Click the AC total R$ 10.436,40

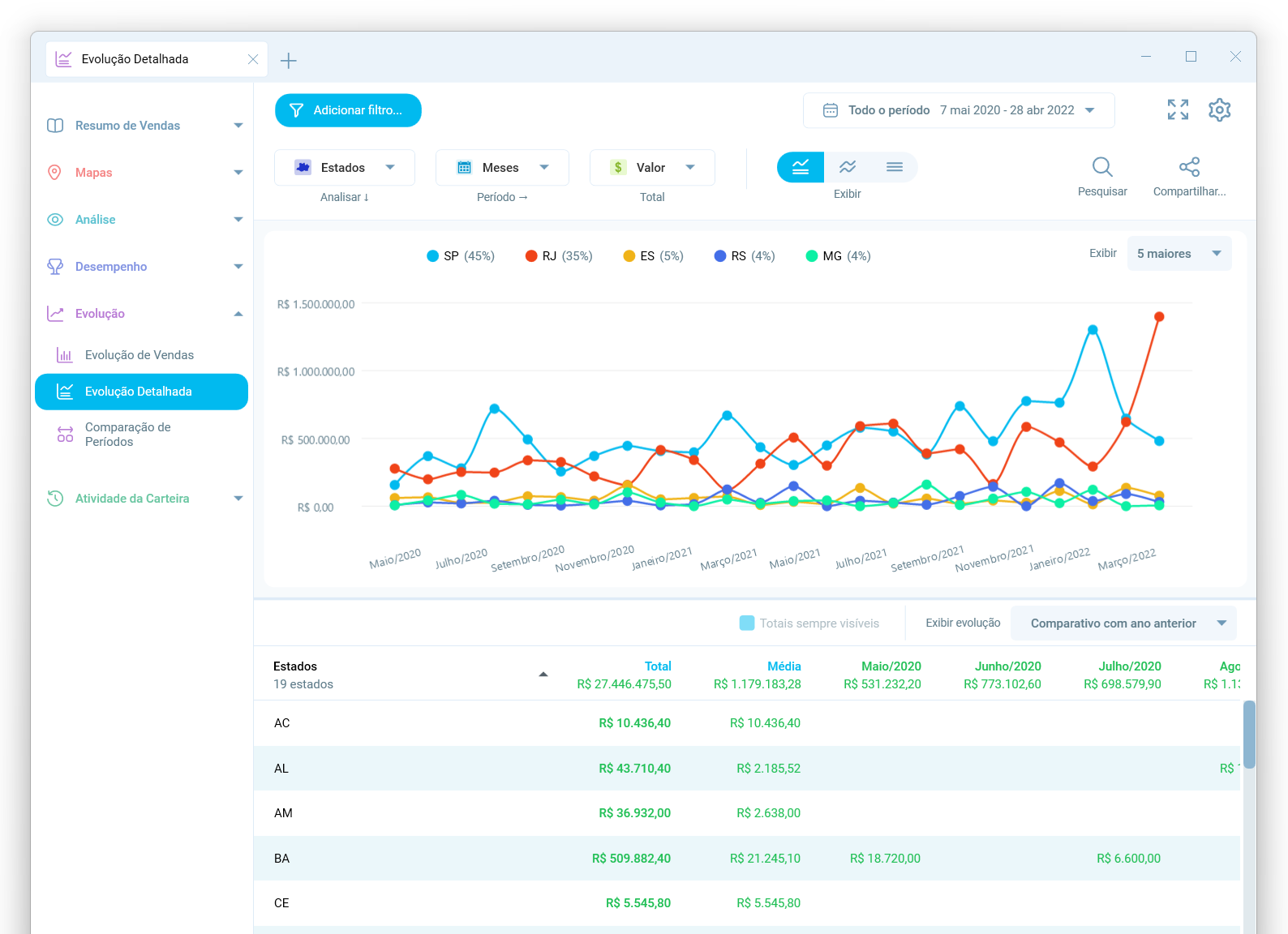[635, 723]
